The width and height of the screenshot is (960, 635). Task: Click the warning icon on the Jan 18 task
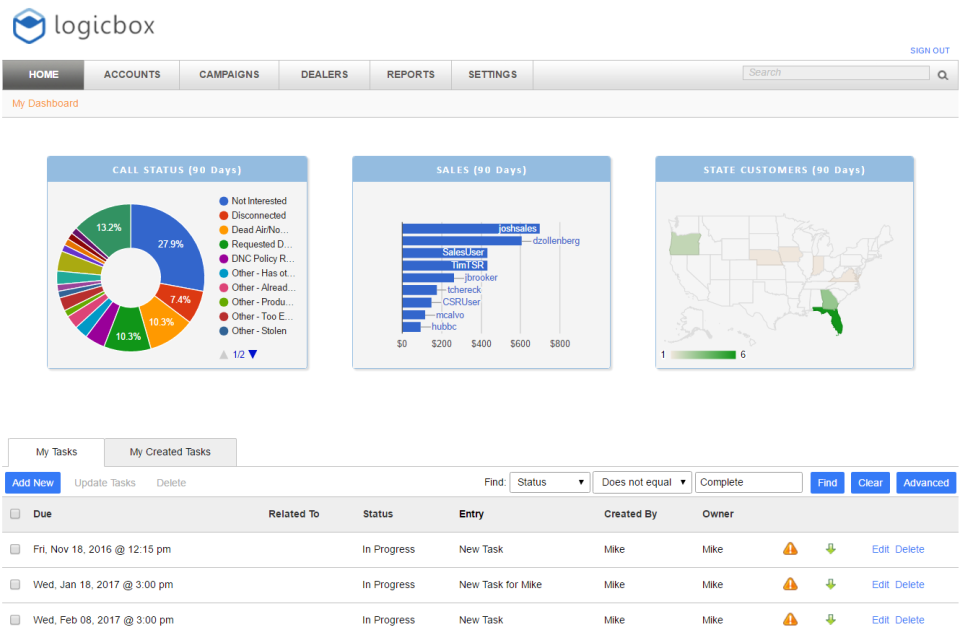790,584
